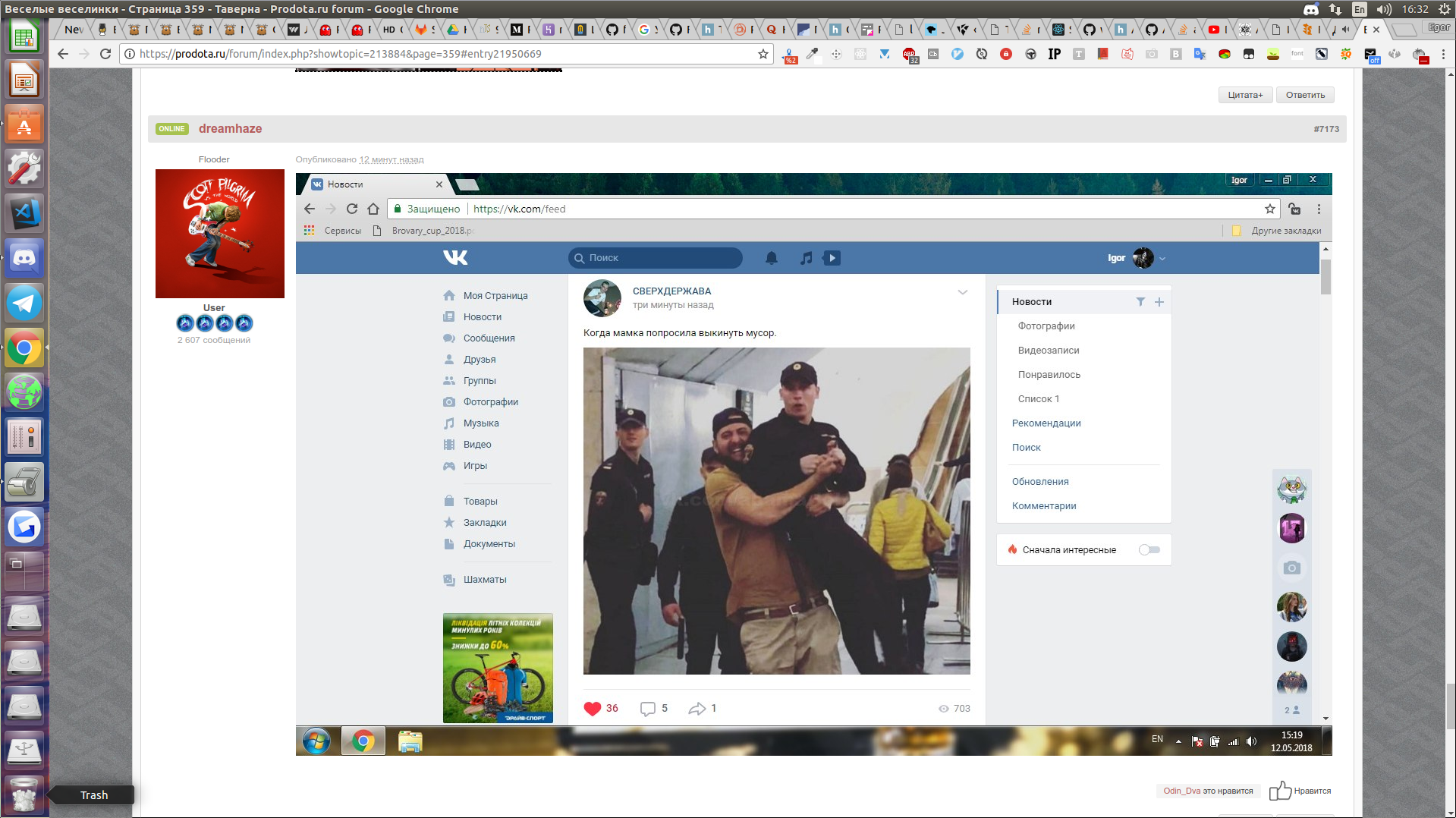Click Windows Explorer taskbar icon
Viewport: 1456px width, 818px height.
coord(410,741)
